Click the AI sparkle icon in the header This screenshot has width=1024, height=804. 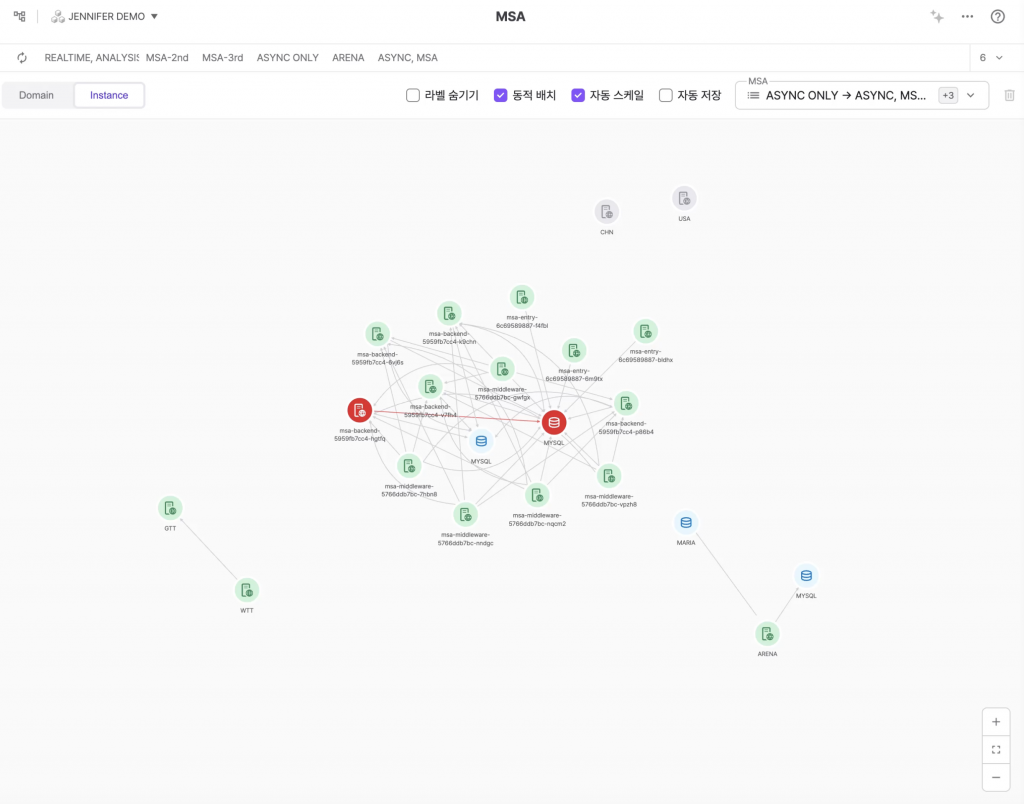pyautogui.click(x=937, y=17)
